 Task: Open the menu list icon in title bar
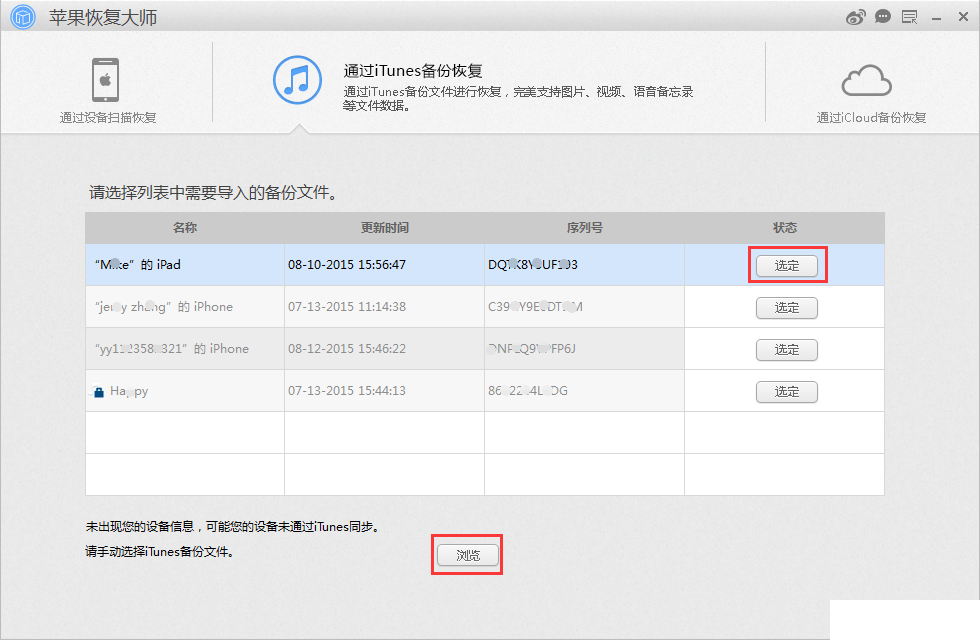pos(909,18)
